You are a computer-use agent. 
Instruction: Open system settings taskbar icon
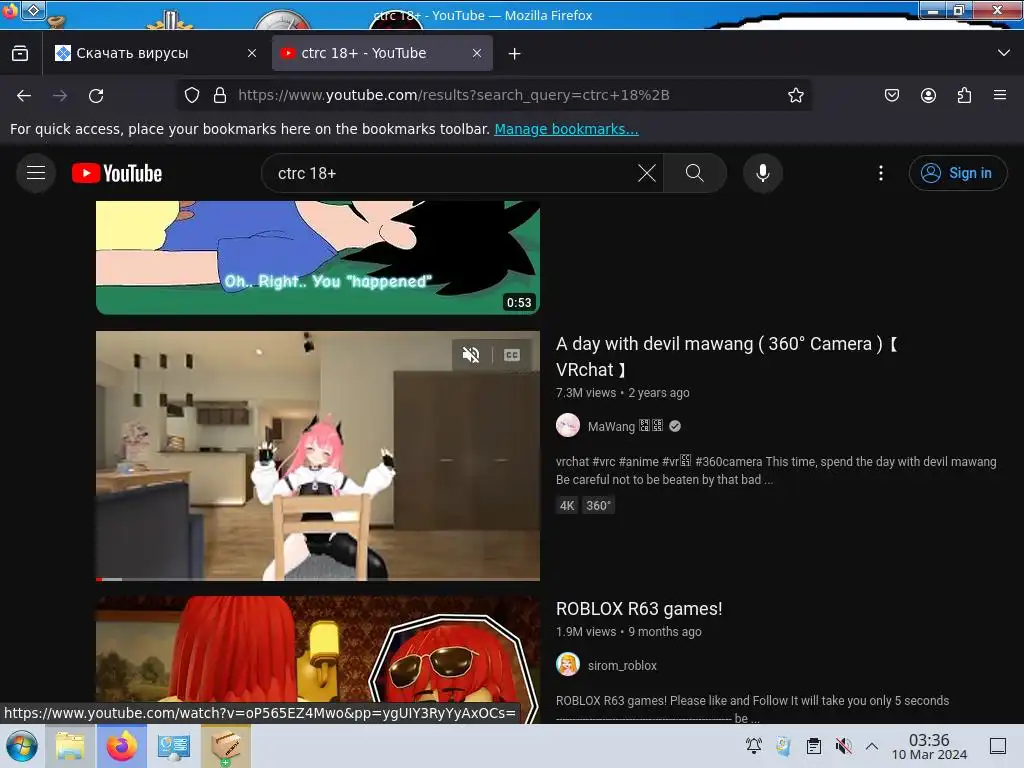coord(174,746)
